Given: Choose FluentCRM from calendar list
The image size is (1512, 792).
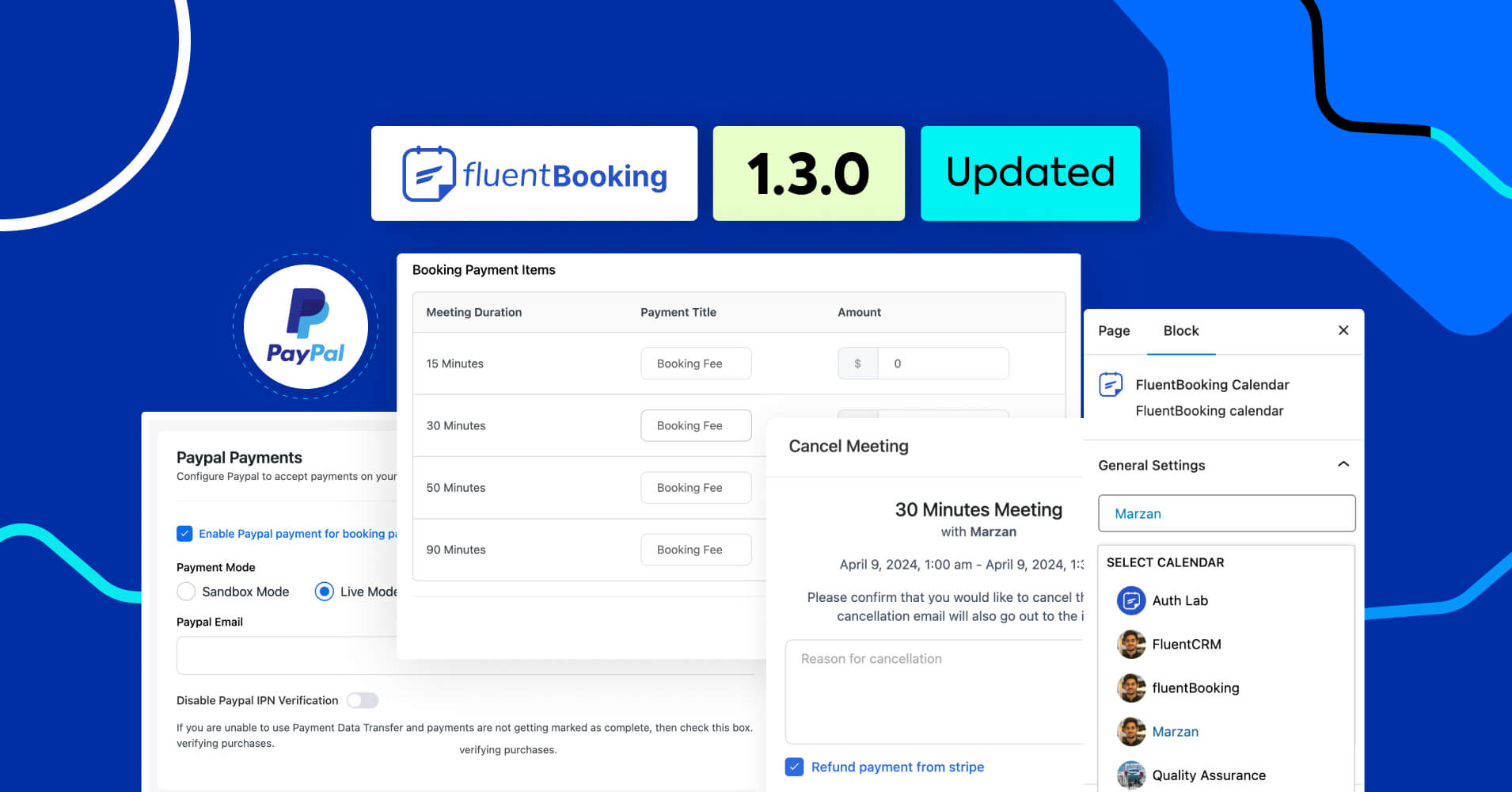Looking at the screenshot, I should click(1186, 644).
